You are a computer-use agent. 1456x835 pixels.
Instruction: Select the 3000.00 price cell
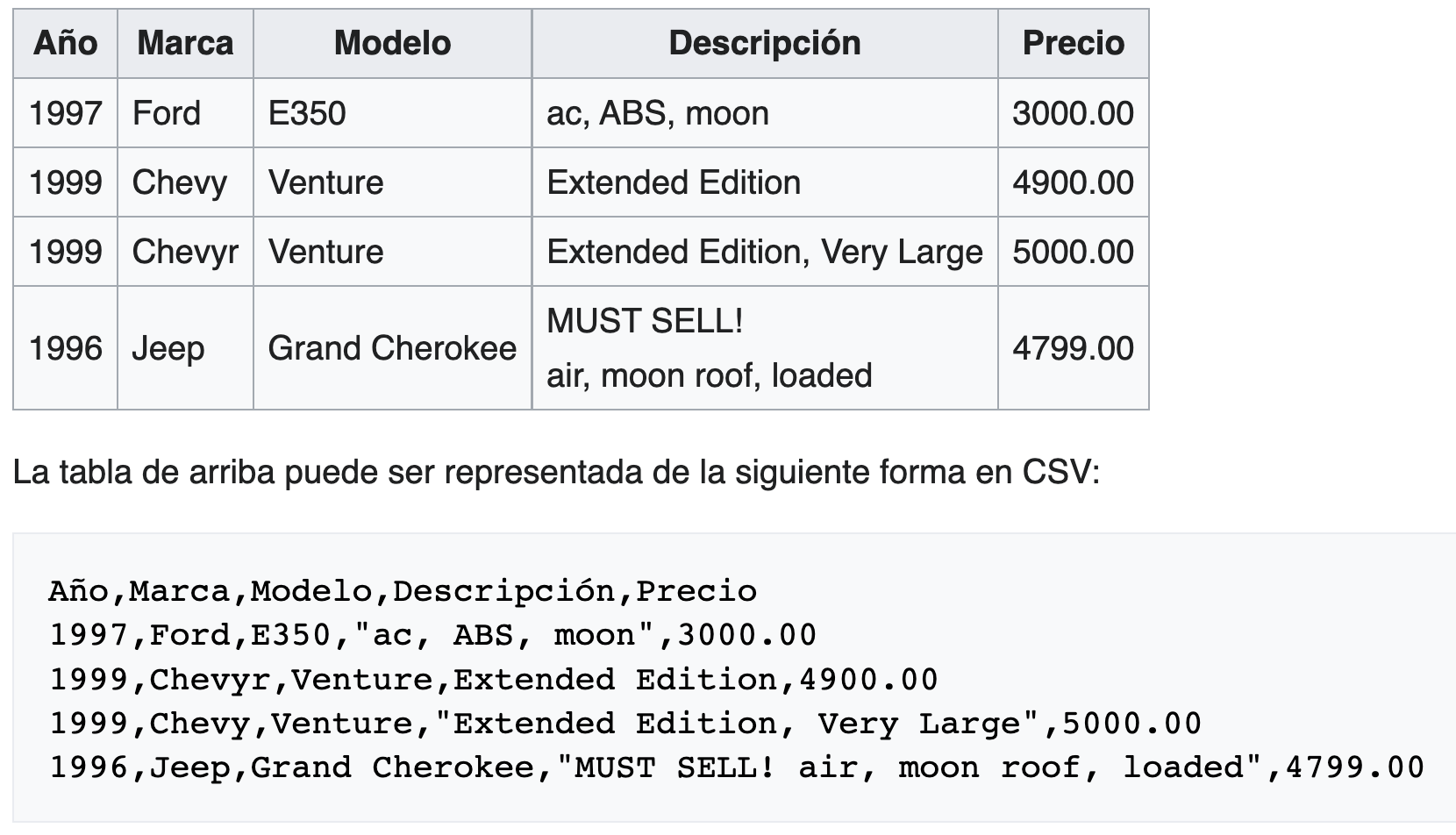click(x=1074, y=113)
